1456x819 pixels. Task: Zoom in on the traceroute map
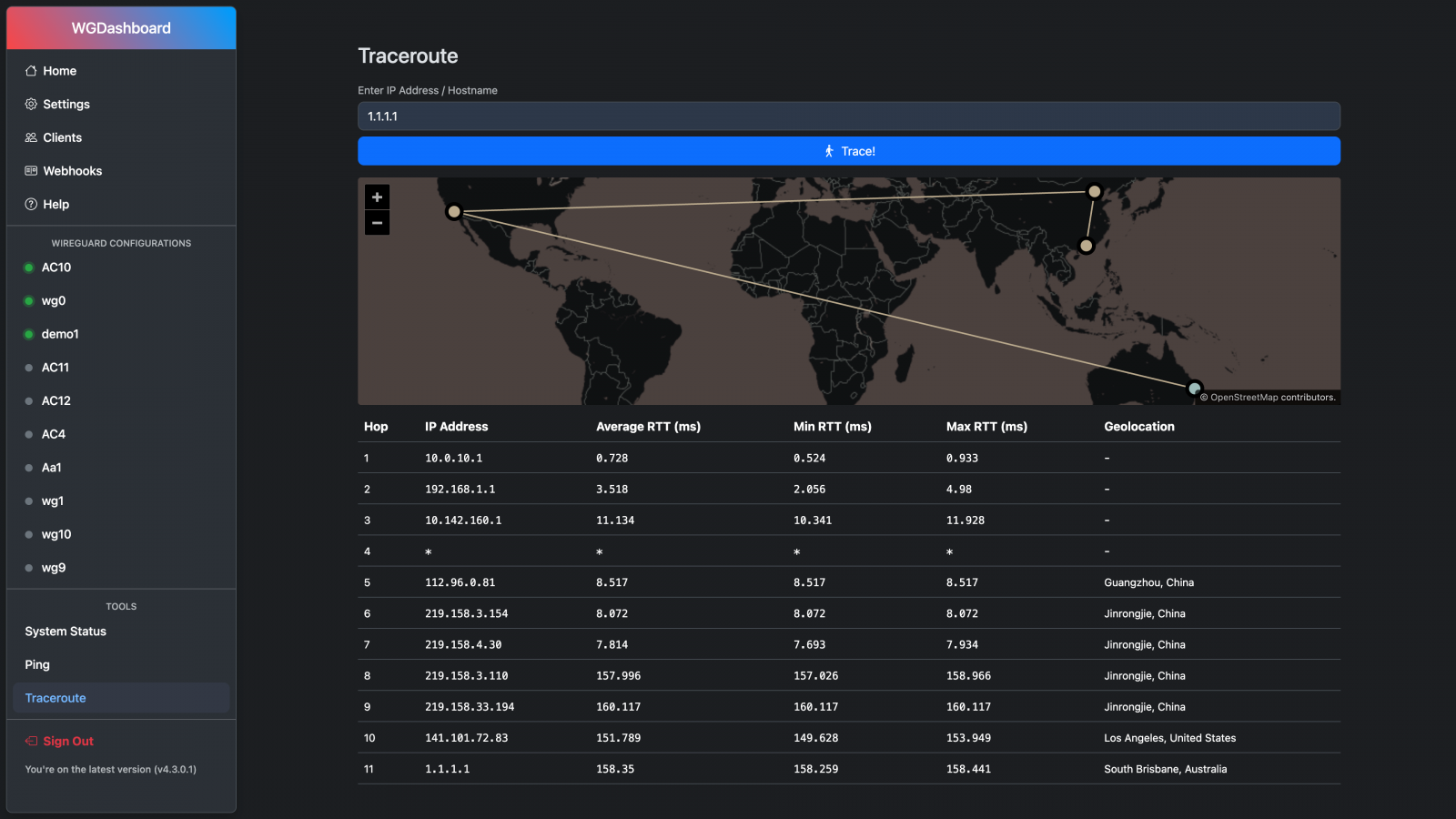point(377,197)
